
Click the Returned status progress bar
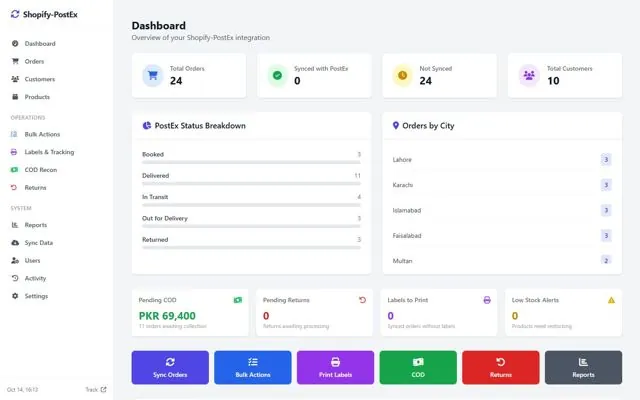click(x=251, y=247)
